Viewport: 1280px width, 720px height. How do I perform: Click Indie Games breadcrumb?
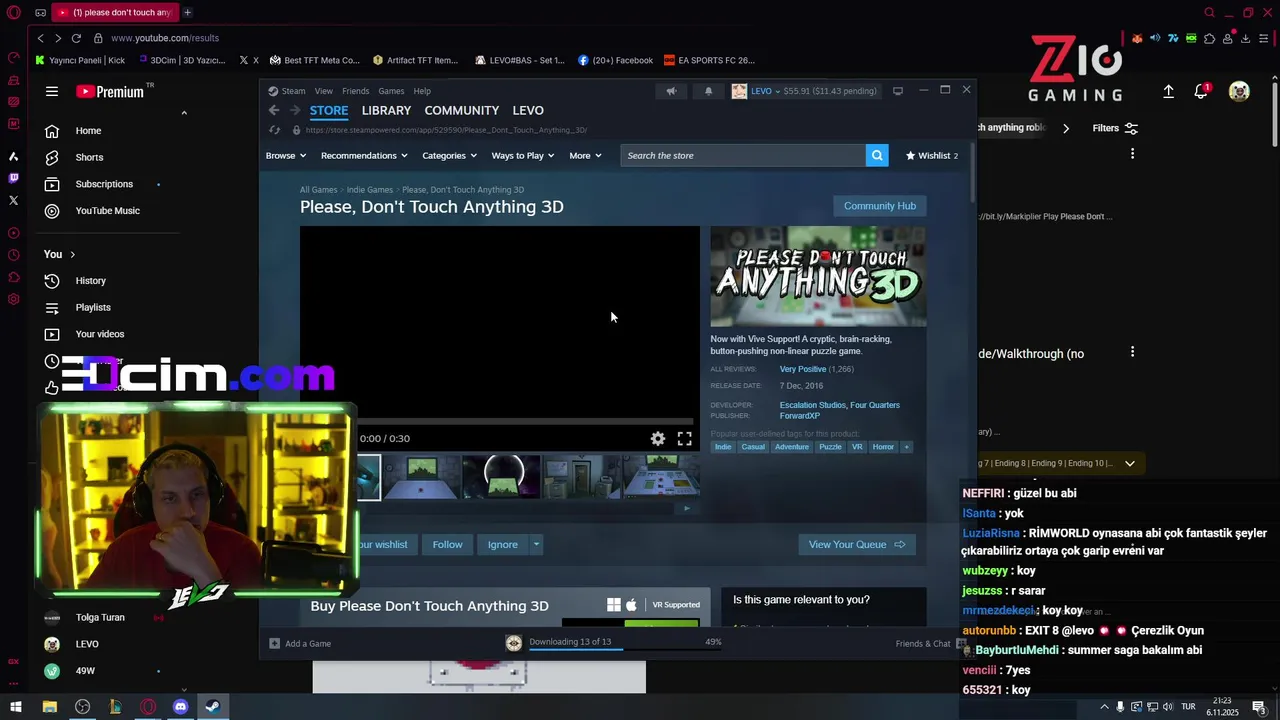pyautogui.click(x=369, y=190)
